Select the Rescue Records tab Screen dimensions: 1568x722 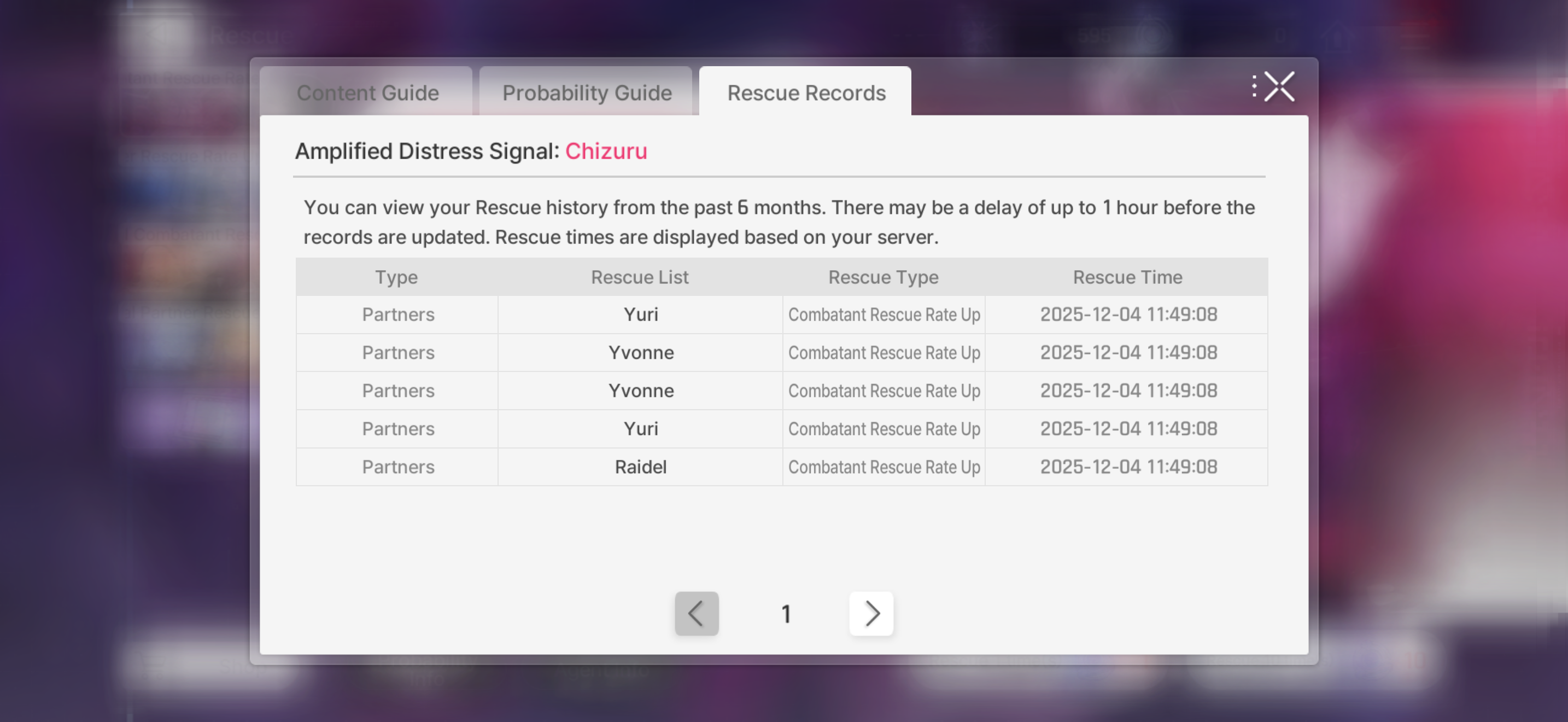pos(806,92)
